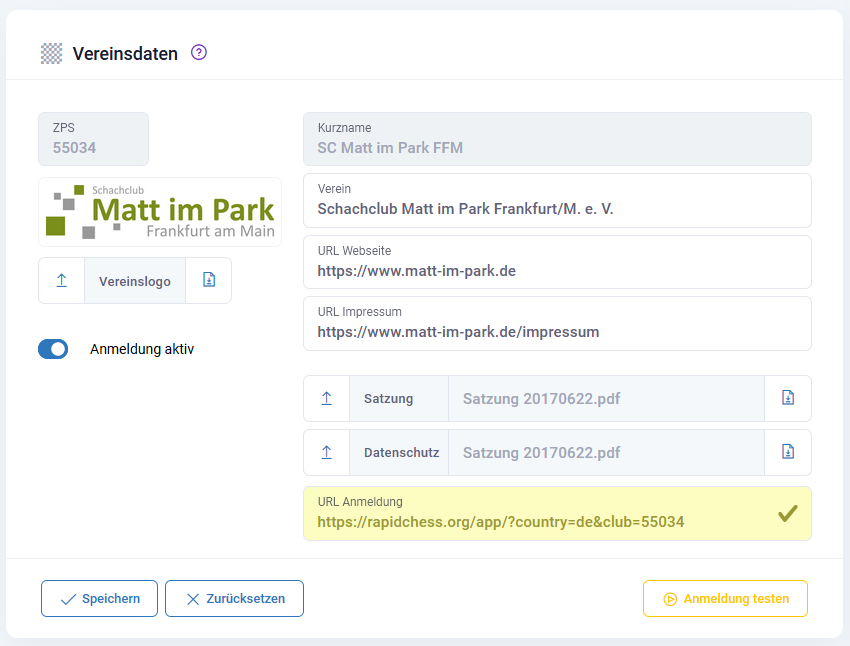Focus the URL Webseite field
Image resolution: width=850 pixels, height=646 pixels.
[557, 271]
